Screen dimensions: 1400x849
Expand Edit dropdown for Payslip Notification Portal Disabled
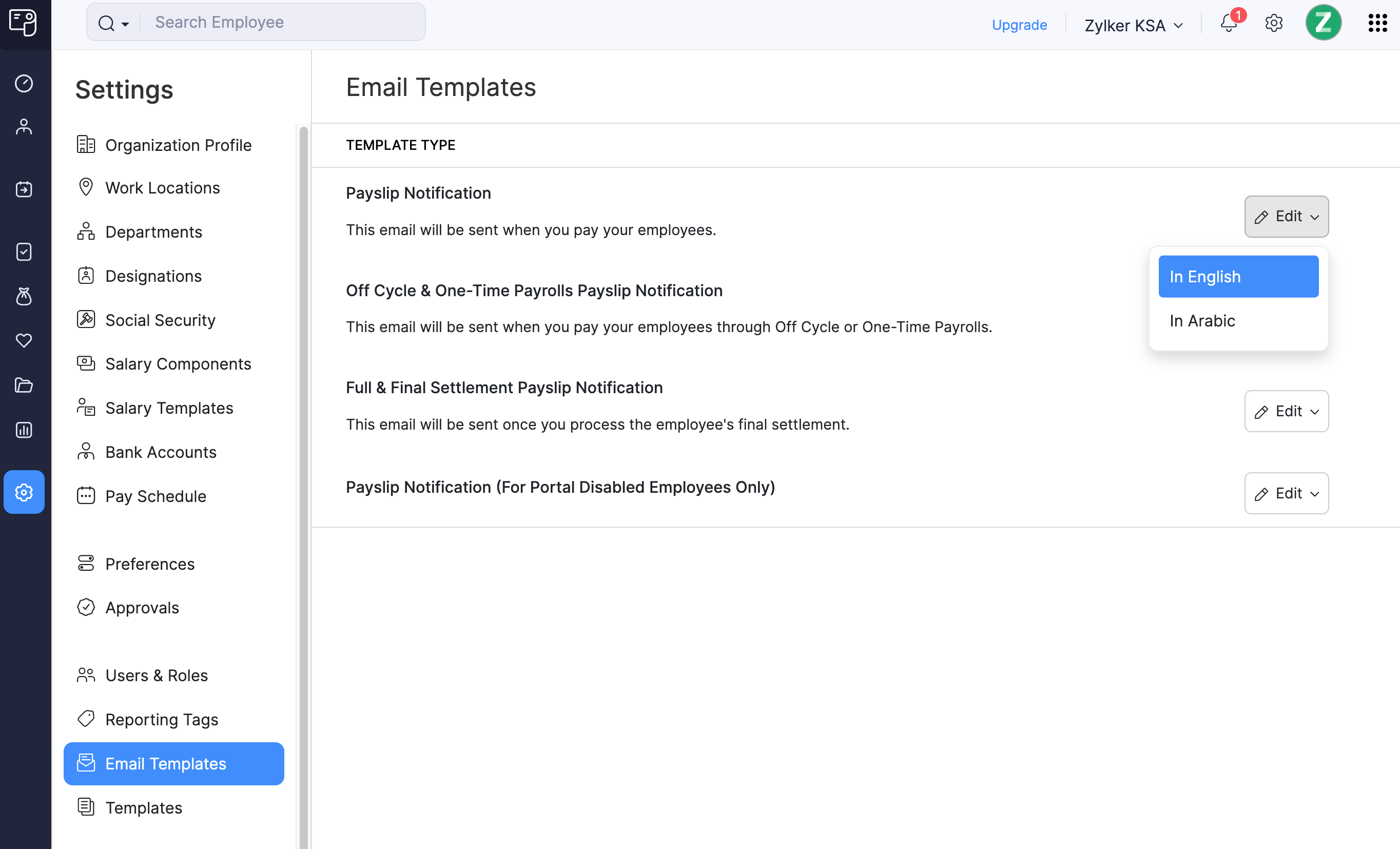pyautogui.click(x=1287, y=493)
